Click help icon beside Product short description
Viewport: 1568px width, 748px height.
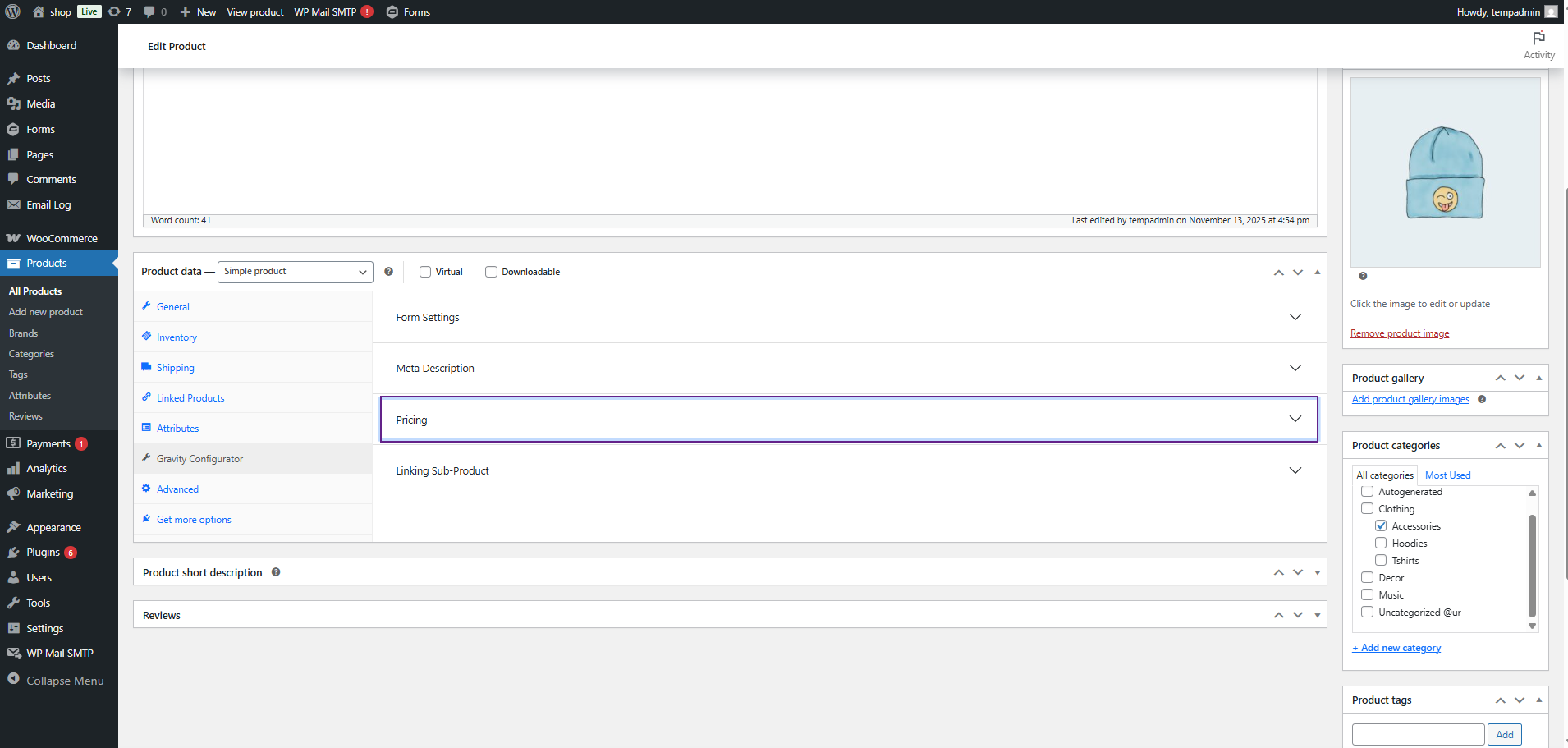click(x=276, y=572)
